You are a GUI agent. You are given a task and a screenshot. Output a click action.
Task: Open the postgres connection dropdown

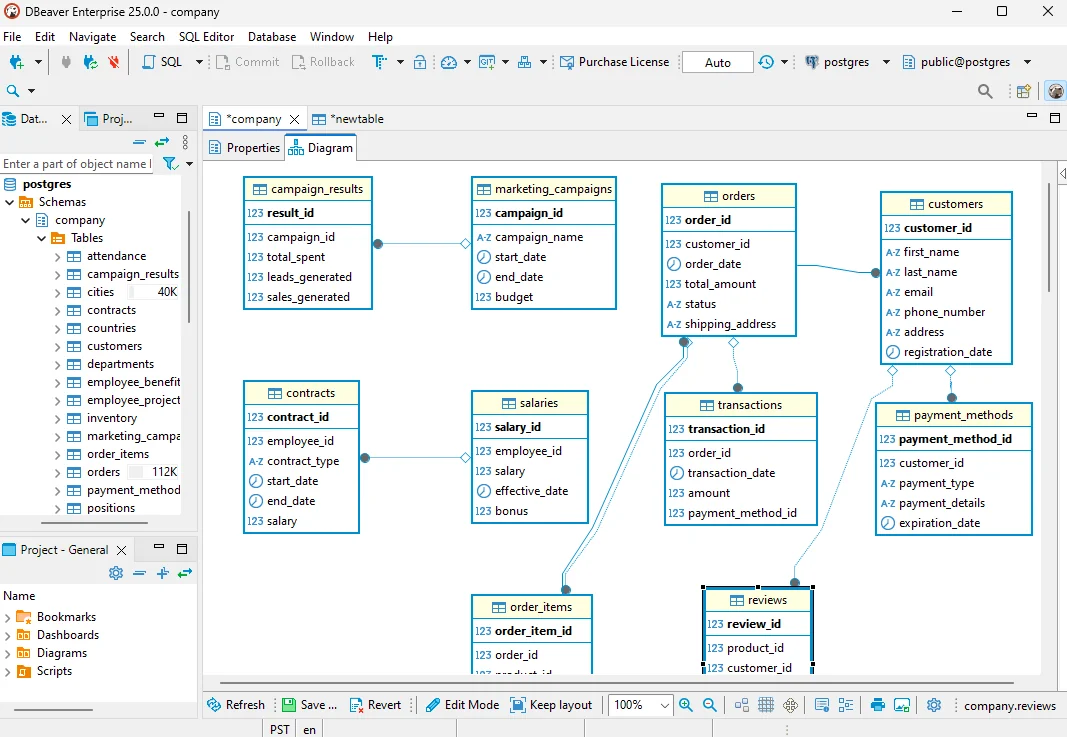(x=886, y=62)
